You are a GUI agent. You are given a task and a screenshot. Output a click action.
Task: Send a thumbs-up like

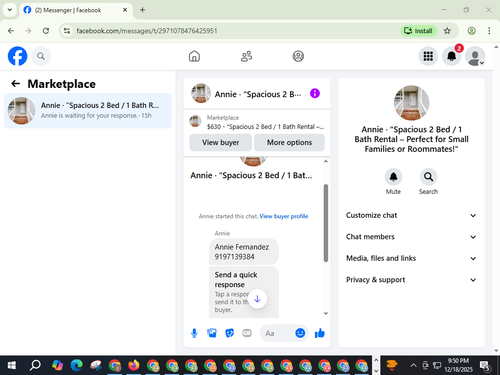[320, 333]
